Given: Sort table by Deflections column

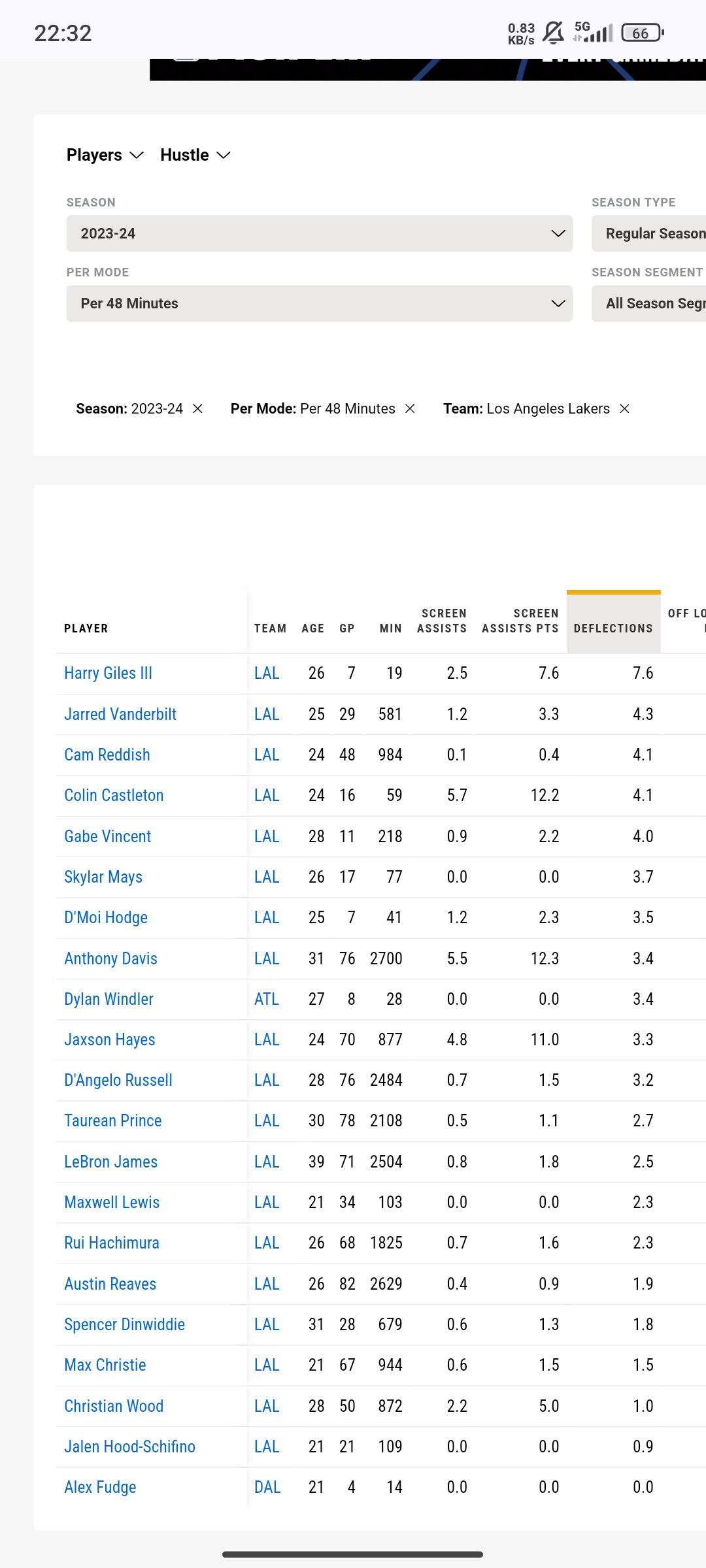Looking at the screenshot, I should [x=613, y=629].
